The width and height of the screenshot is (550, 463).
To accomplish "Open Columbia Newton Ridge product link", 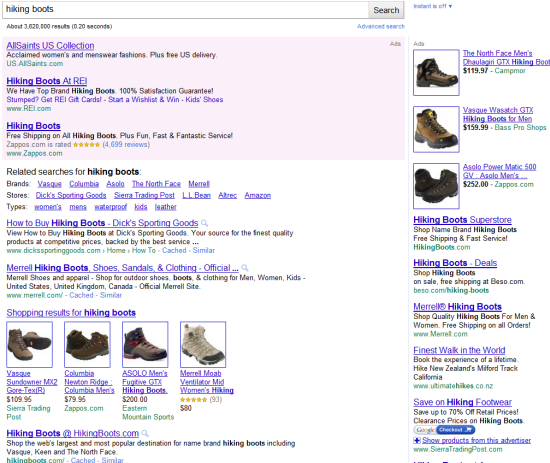I will click(x=89, y=382).
